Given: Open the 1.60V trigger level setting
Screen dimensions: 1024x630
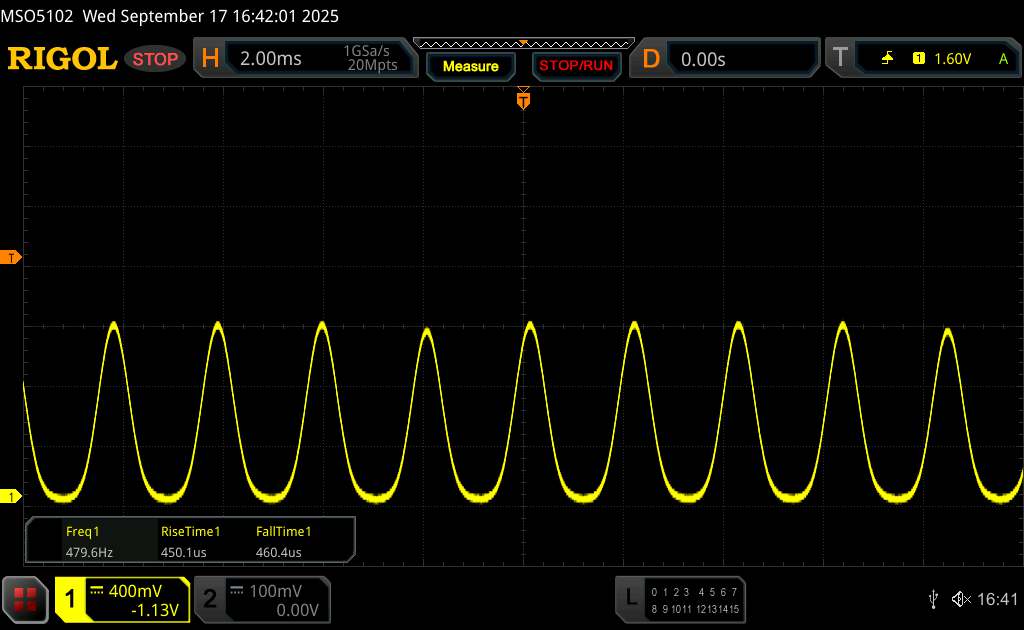Looking at the screenshot, I should point(952,59).
